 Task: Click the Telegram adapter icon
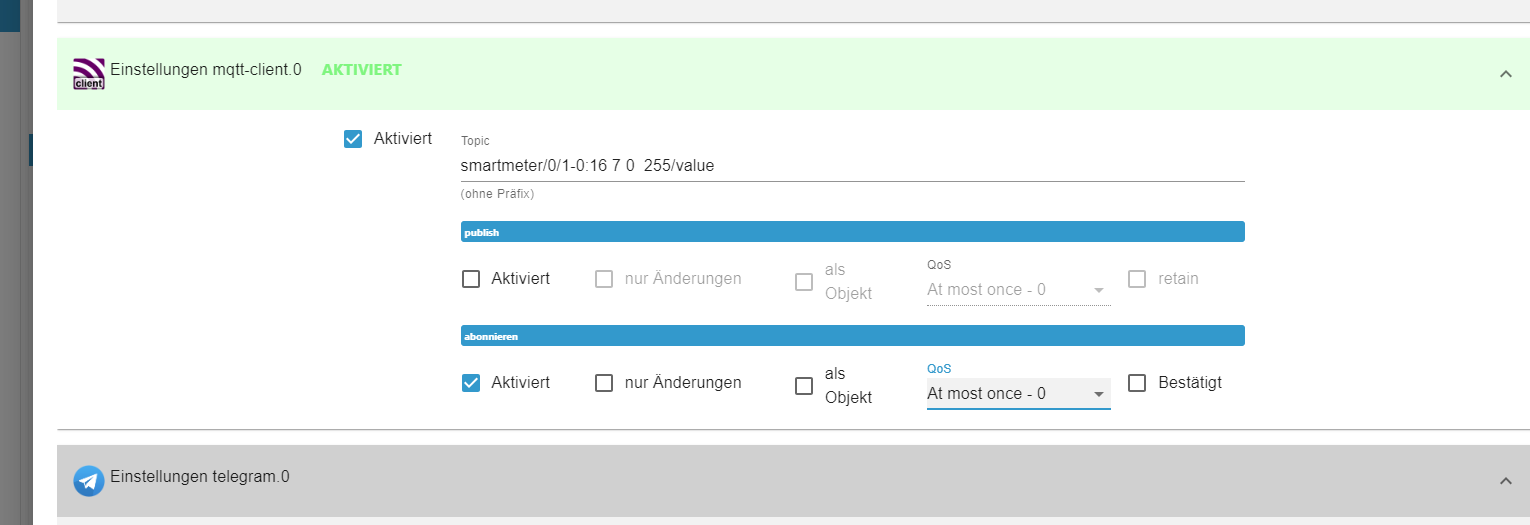[89, 481]
